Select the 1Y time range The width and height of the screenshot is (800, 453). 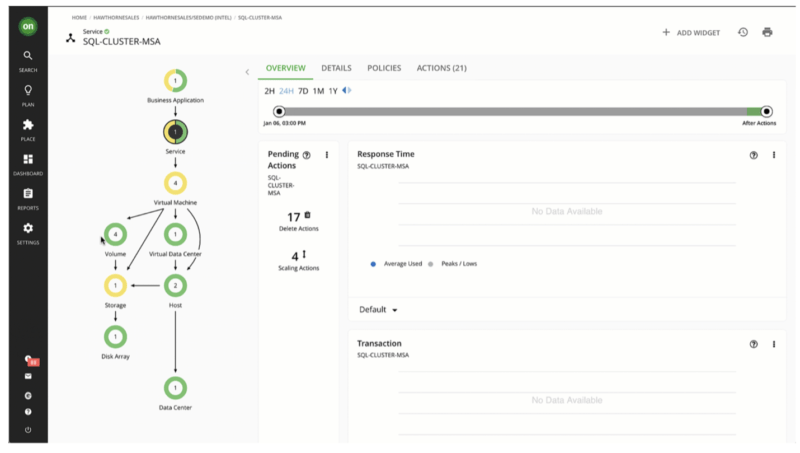tap(334, 91)
